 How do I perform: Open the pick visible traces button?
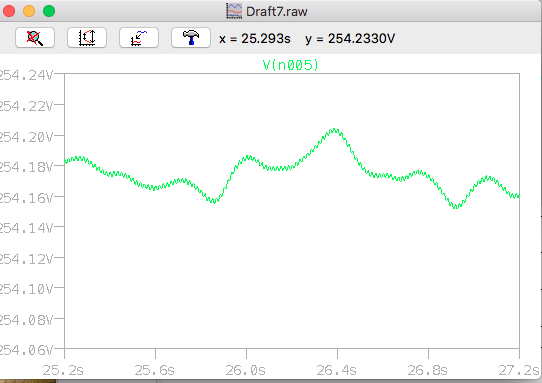click(139, 38)
